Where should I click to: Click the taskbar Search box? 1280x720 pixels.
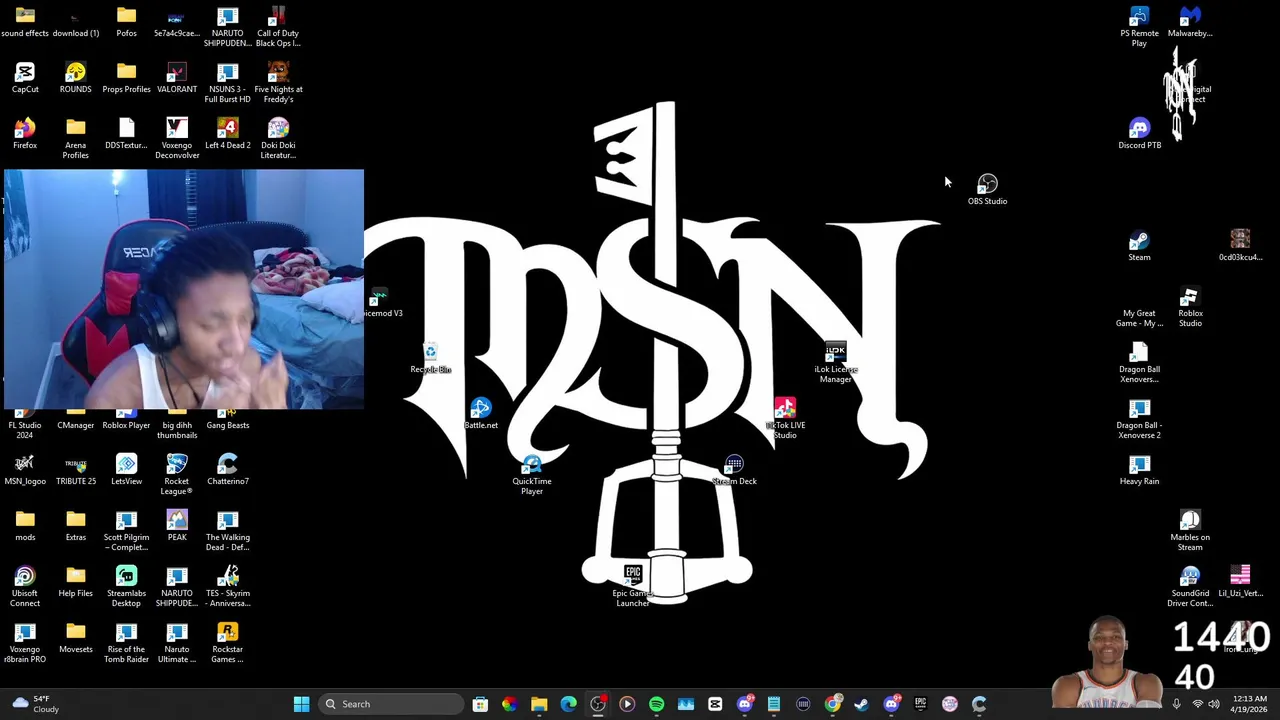[x=392, y=704]
